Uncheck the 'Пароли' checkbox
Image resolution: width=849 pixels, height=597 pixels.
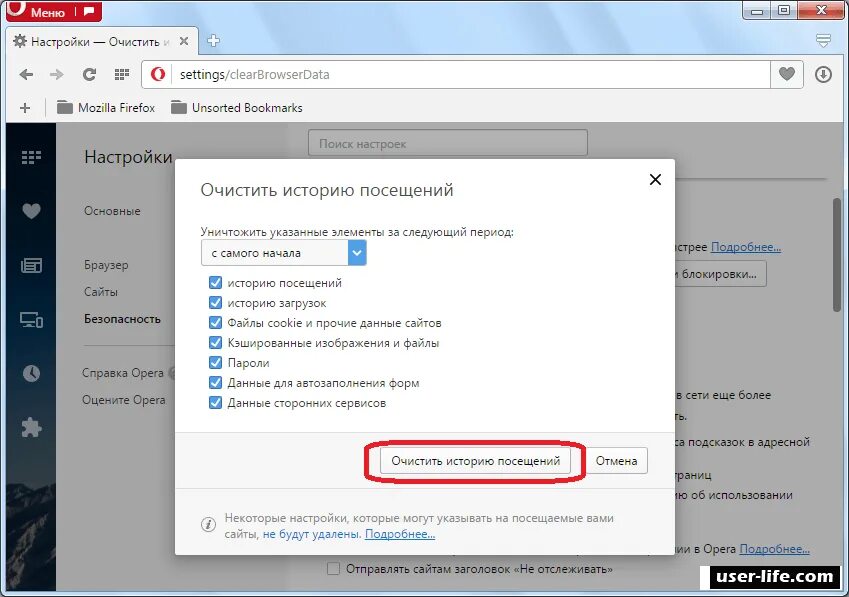click(x=215, y=363)
